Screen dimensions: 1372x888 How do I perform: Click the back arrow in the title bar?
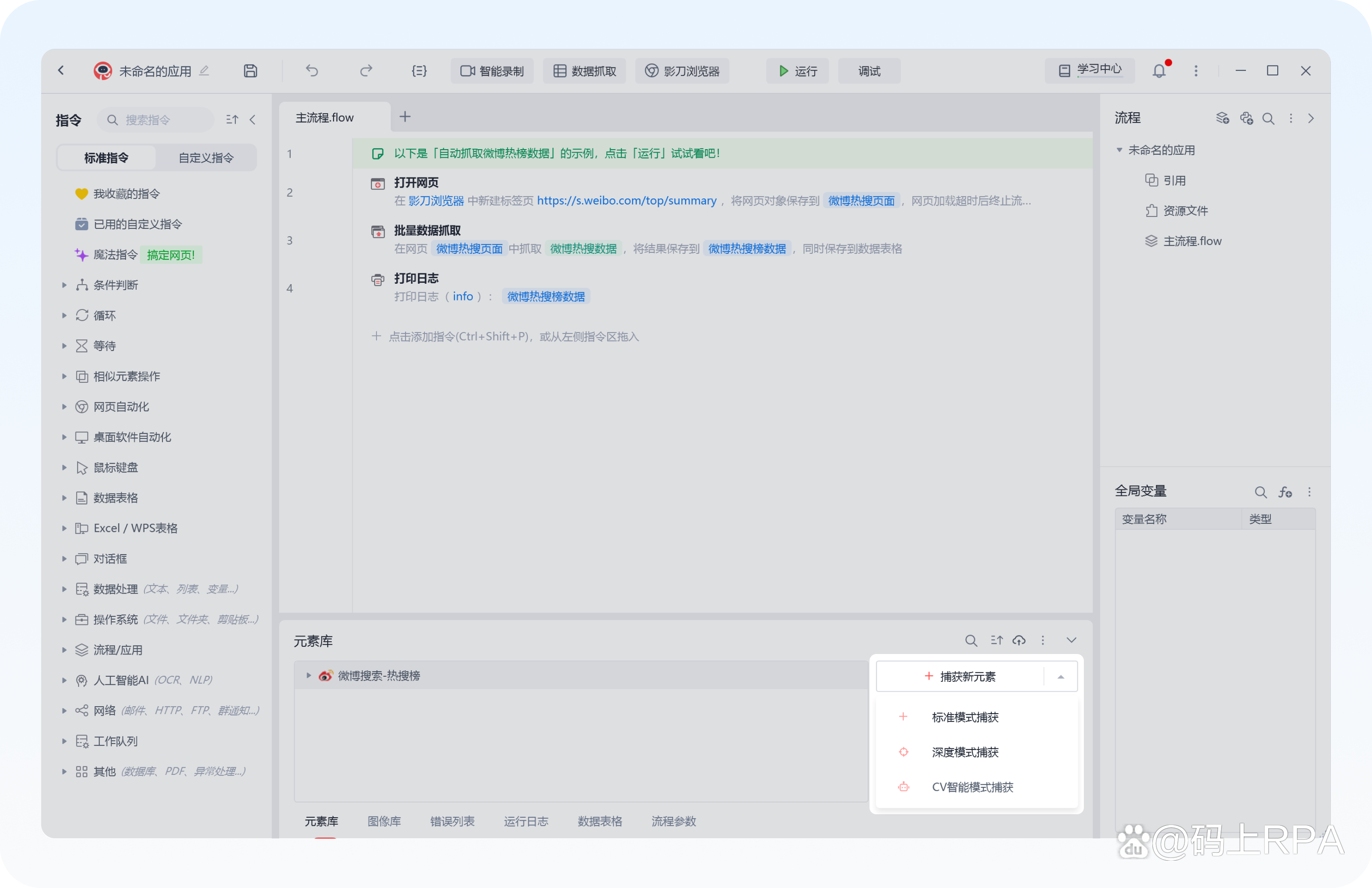[x=61, y=70]
